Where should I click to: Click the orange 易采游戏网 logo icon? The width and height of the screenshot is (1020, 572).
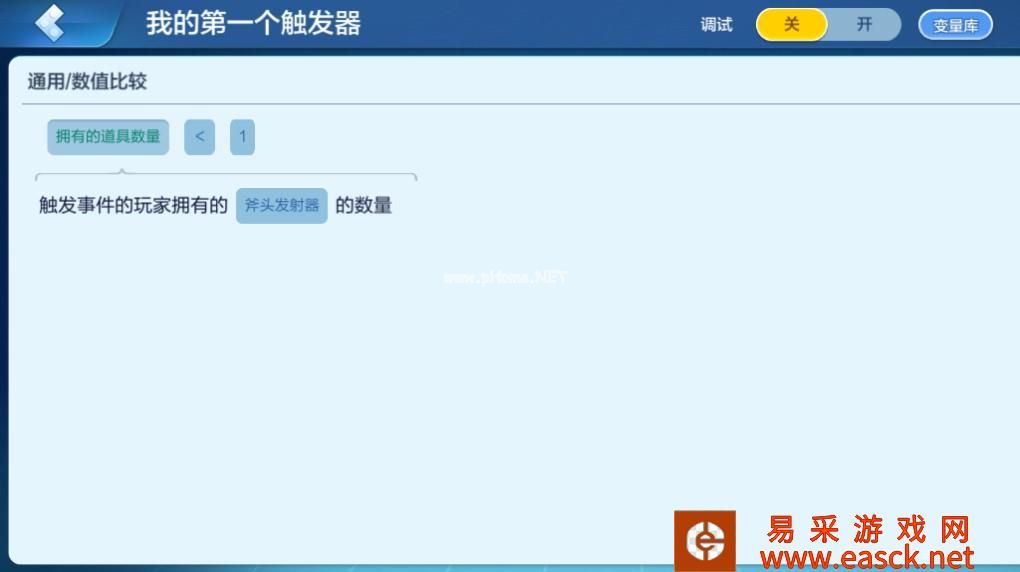(x=704, y=541)
